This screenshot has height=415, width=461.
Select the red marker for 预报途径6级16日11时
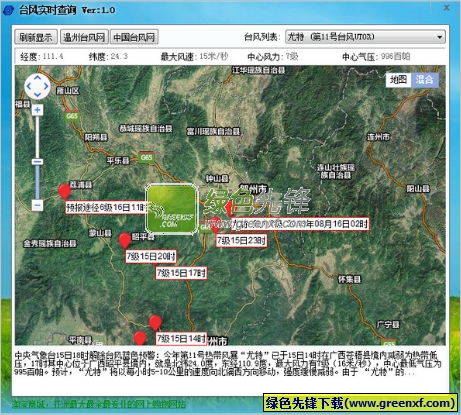click(x=64, y=192)
